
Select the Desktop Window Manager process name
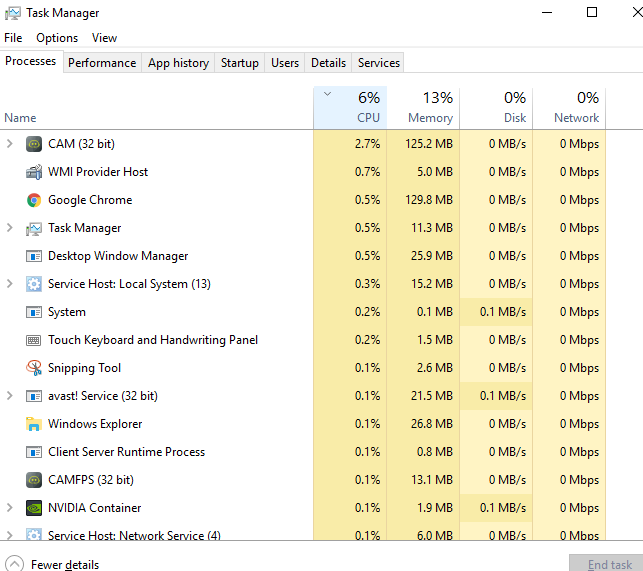tap(118, 256)
